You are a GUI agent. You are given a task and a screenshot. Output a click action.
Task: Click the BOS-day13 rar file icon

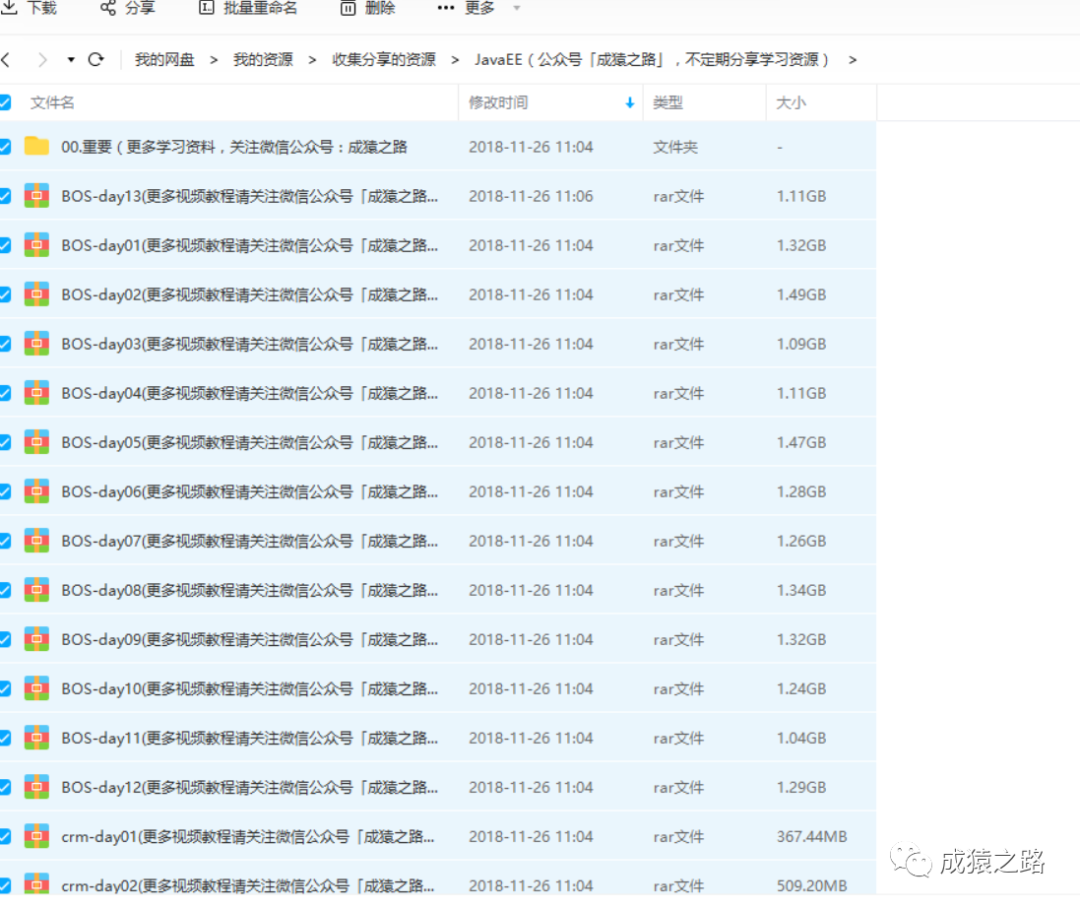[x=37, y=196]
